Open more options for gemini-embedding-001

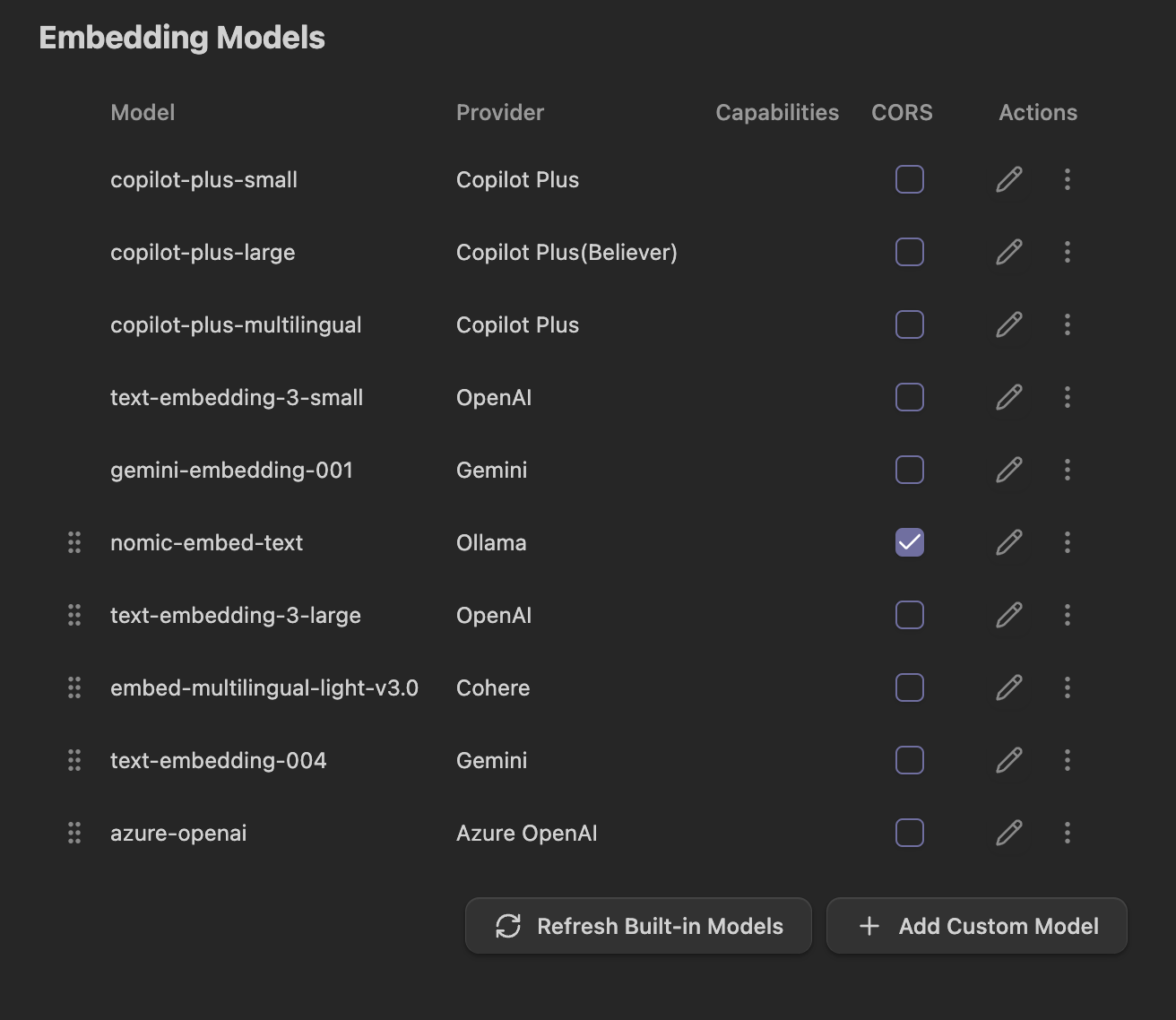[x=1067, y=470]
